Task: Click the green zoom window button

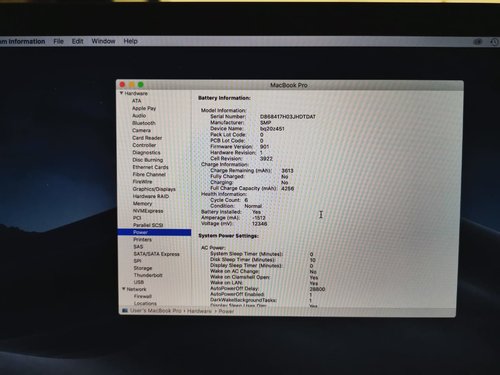Action: pyautogui.click(x=141, y=85)
